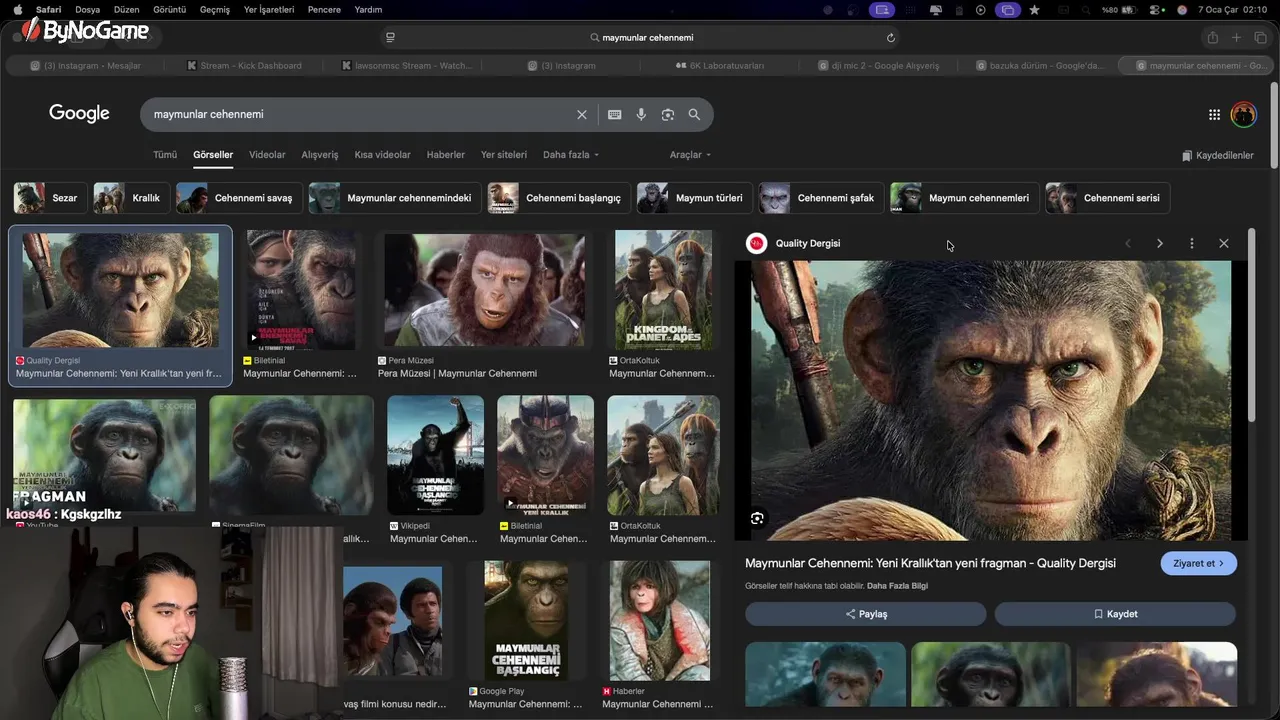Screen dimensions: 1280x720
Task: Submit search with magnifier icon
Action: coord(694,115)
